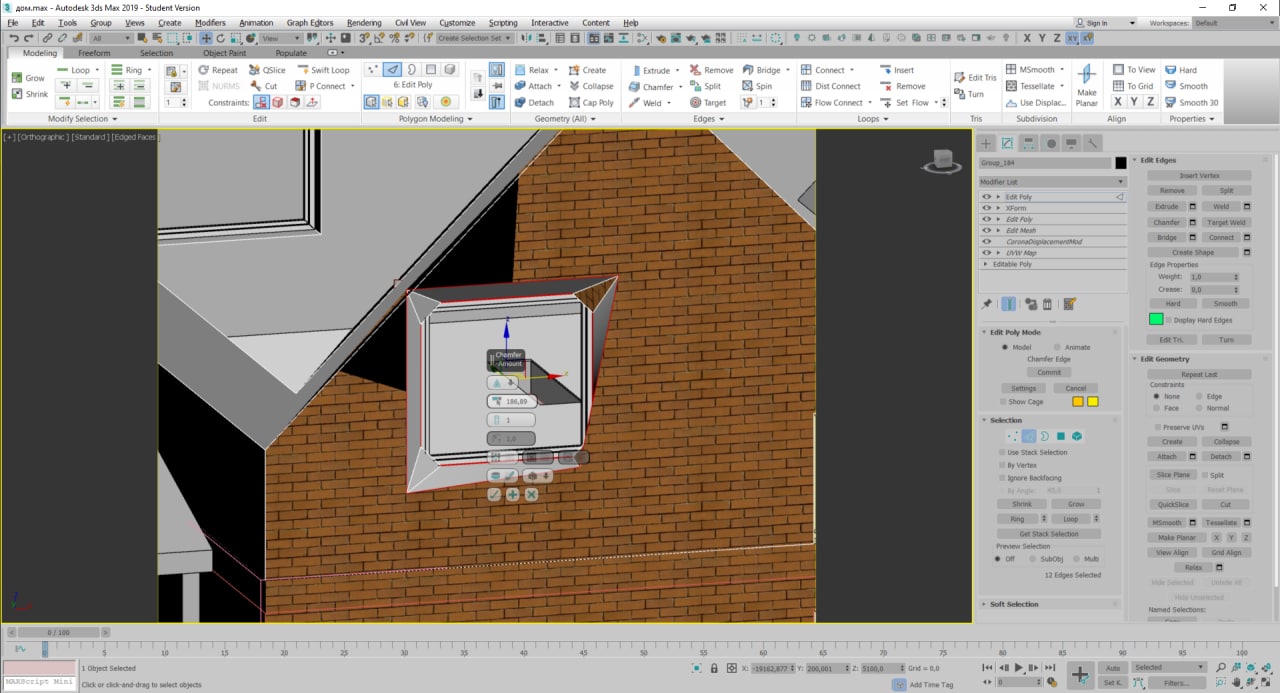Open the Create Selection Set dropdown

[x=476, y=38]
